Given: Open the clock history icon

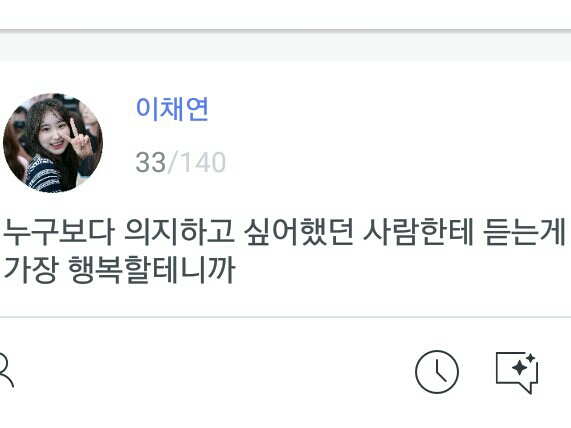Looking at the screenshot, I should click(437, 372).
